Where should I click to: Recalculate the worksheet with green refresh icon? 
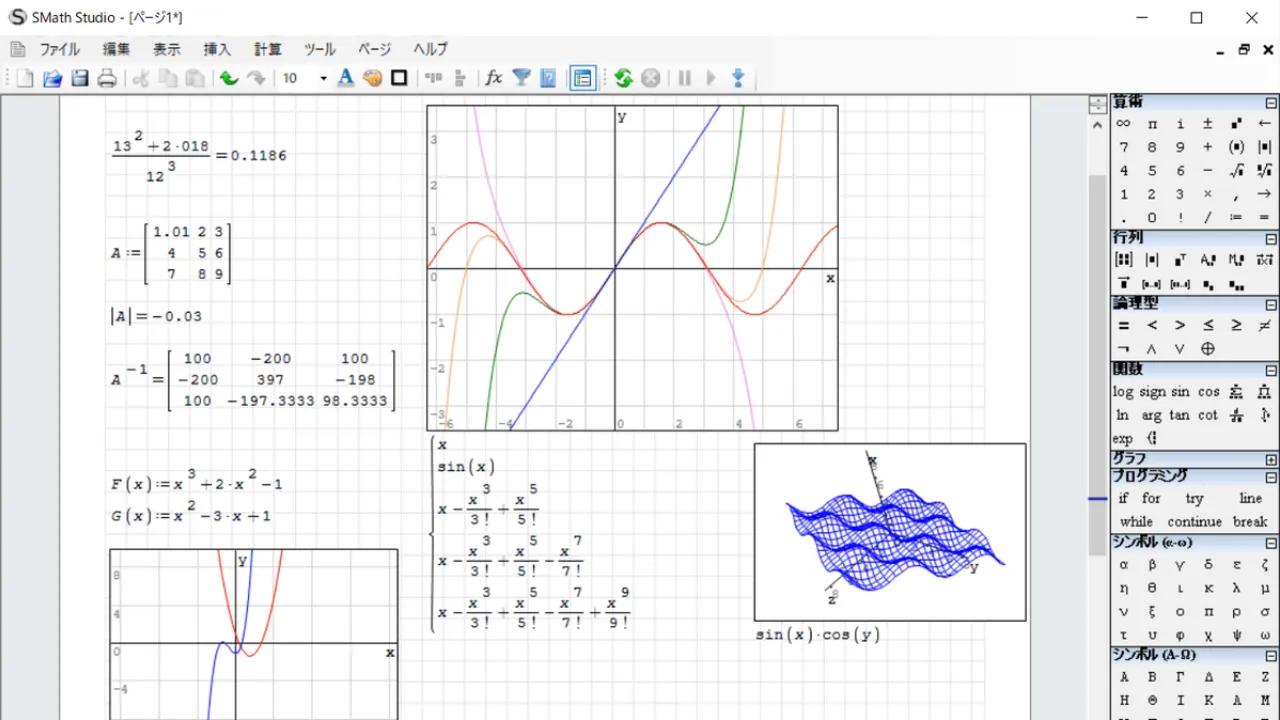[624, 78]
